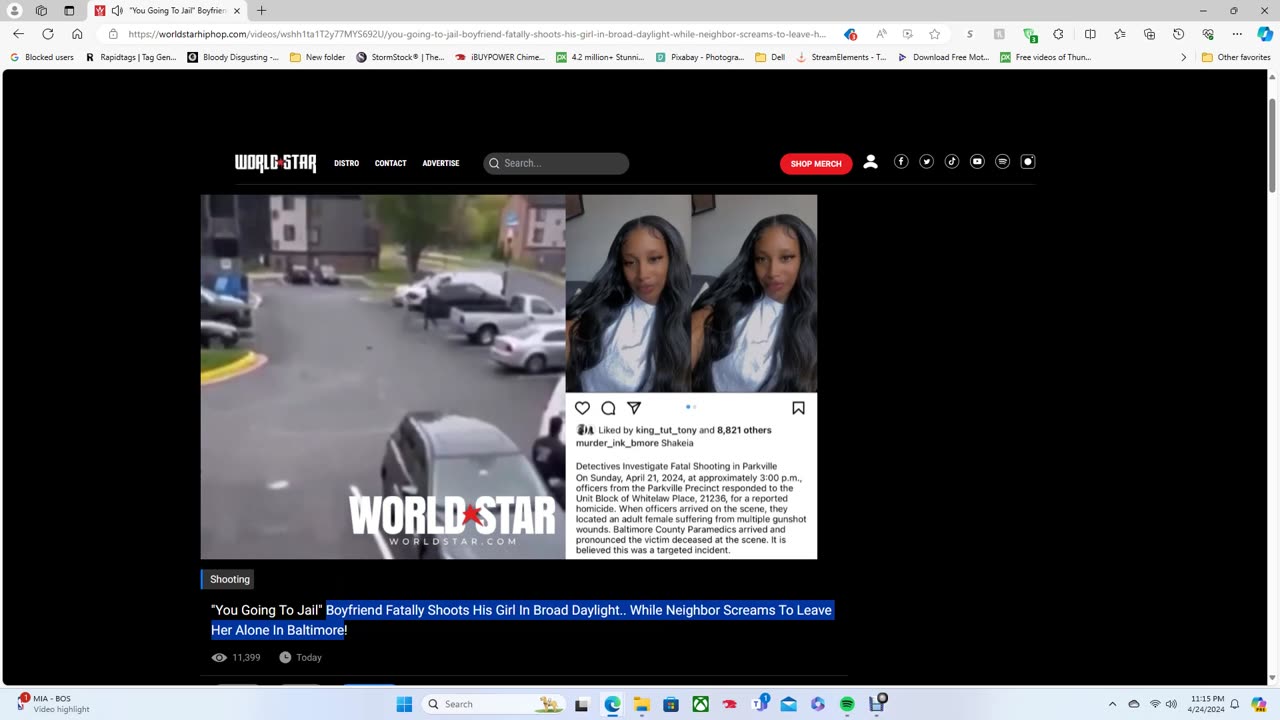Screen dimensions: 1280x720
Task: Open iBUYPOWER bookmark
Action: (500, 57)
